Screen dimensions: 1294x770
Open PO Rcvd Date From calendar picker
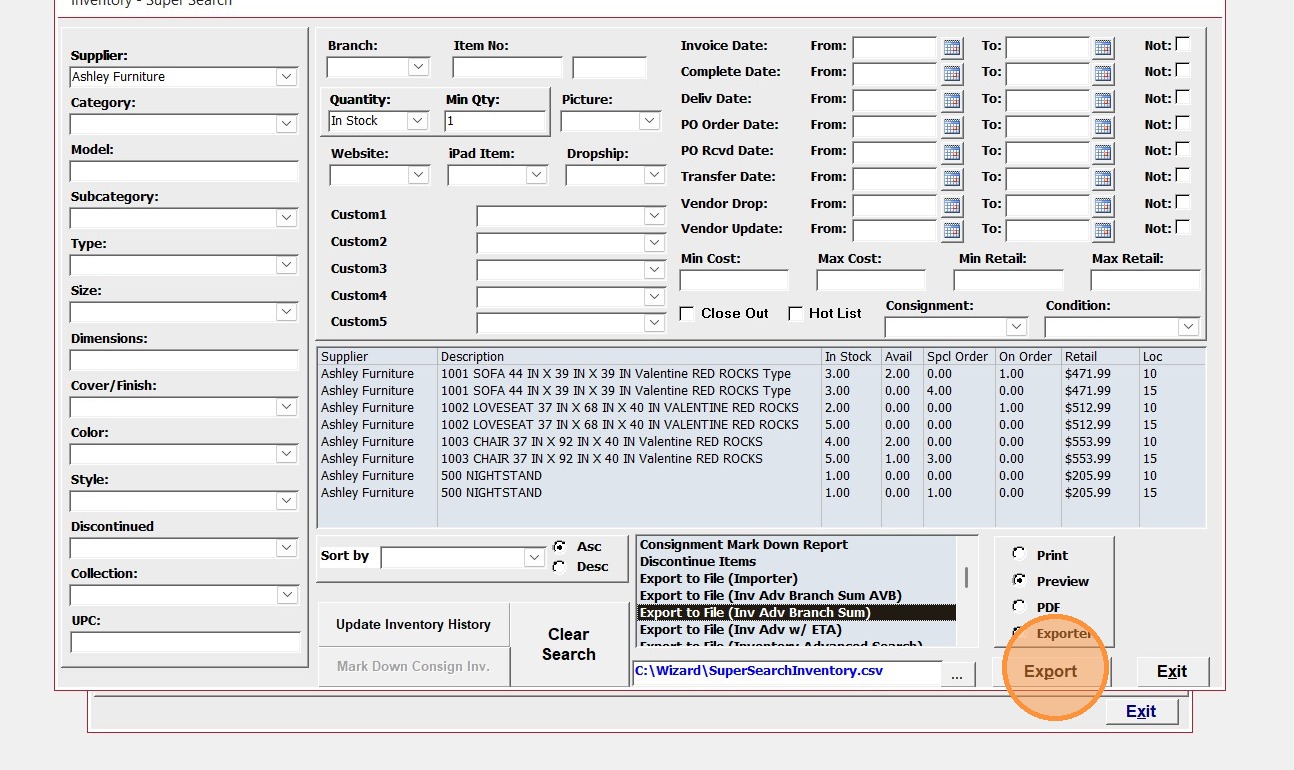pyautogui.click(x=951, y=152)
